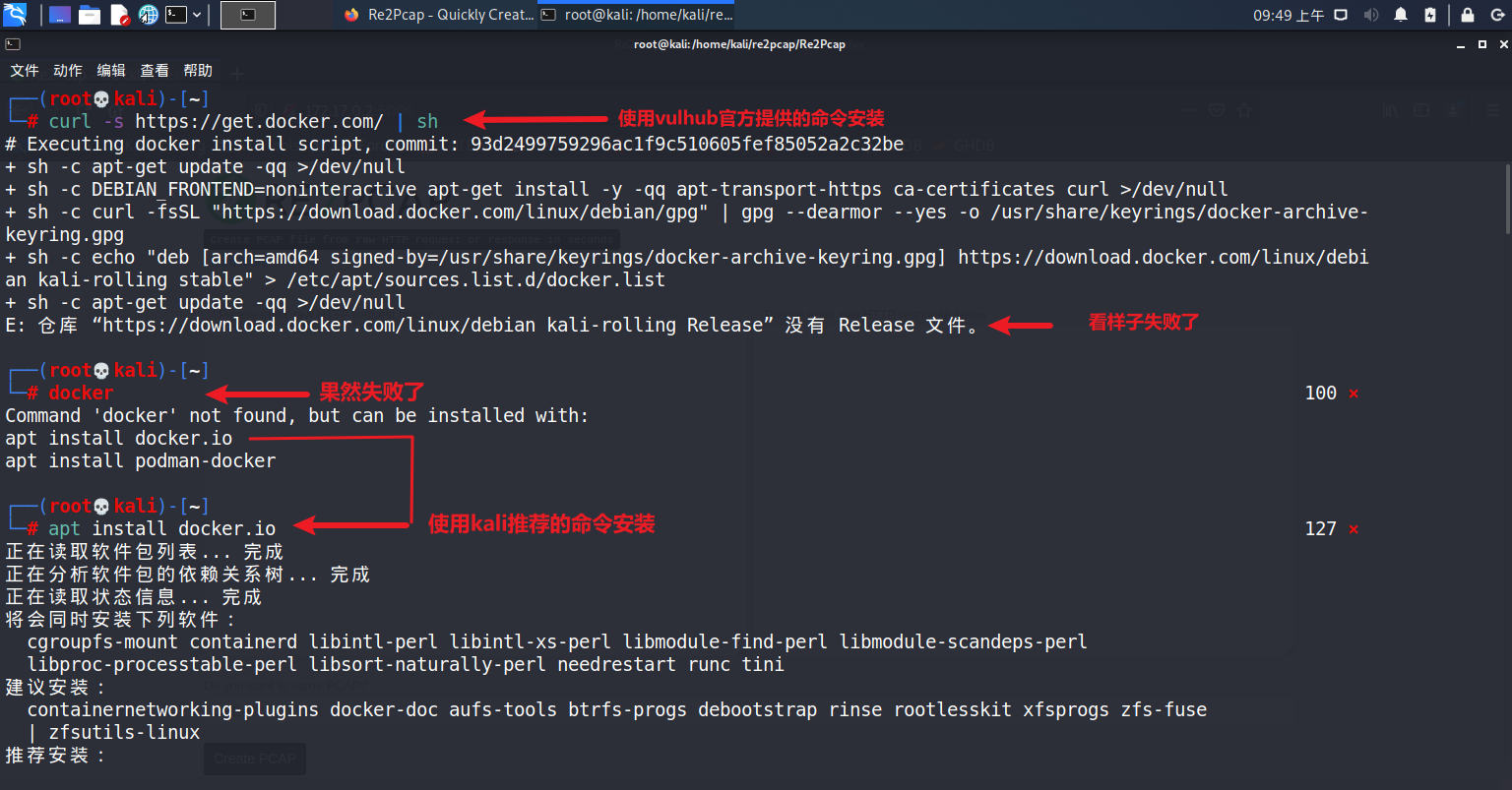1512x790 pixels.
Task: Click the log out panel icon
Action: tap(1497, 15)
